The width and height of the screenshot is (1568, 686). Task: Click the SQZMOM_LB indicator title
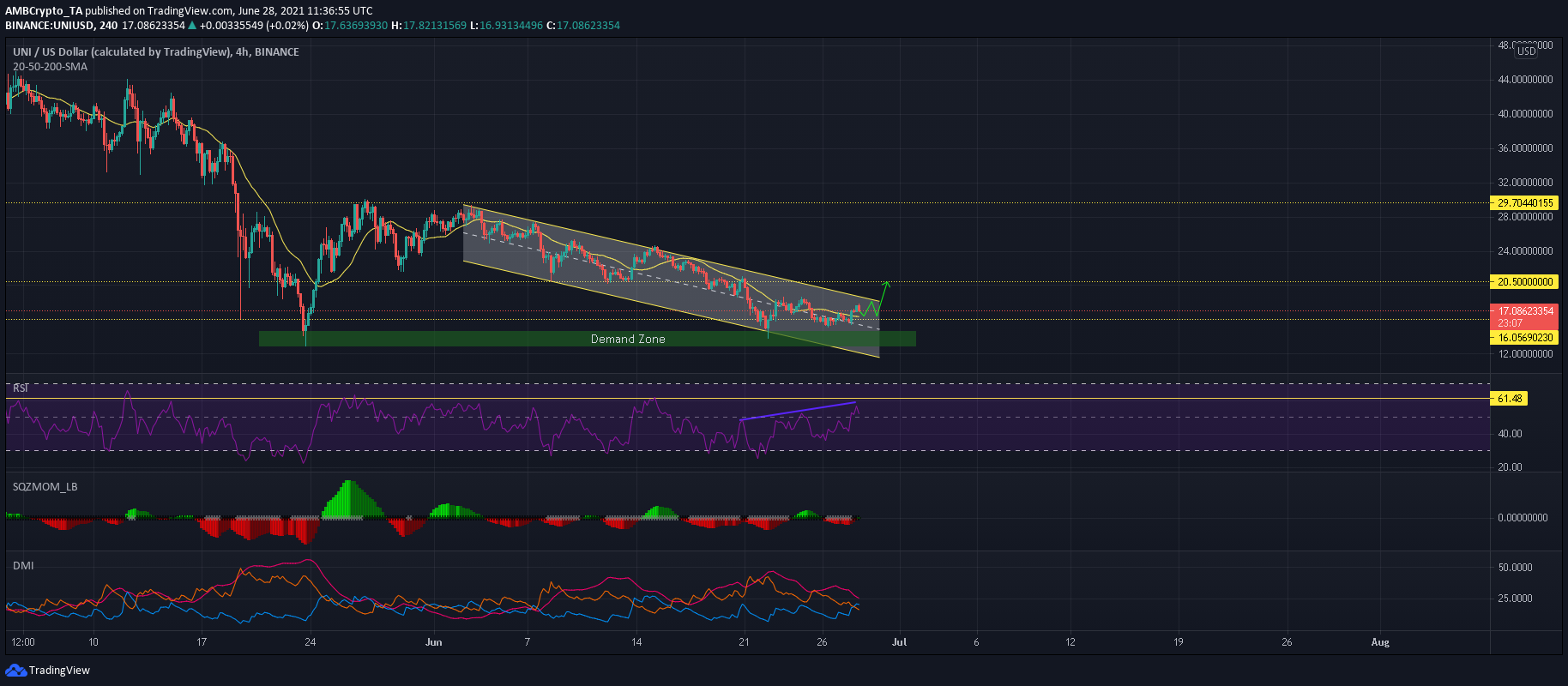pyautogui.click(x=45, y=486)
